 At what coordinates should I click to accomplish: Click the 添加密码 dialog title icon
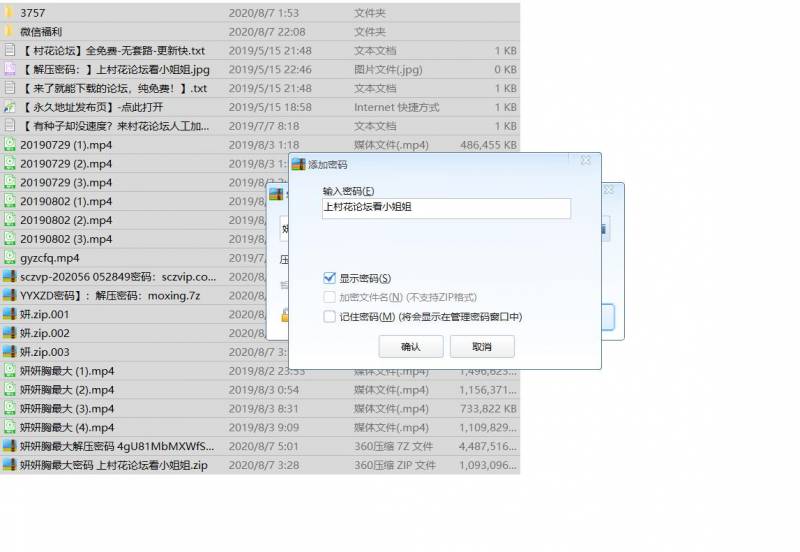[297, 164]
